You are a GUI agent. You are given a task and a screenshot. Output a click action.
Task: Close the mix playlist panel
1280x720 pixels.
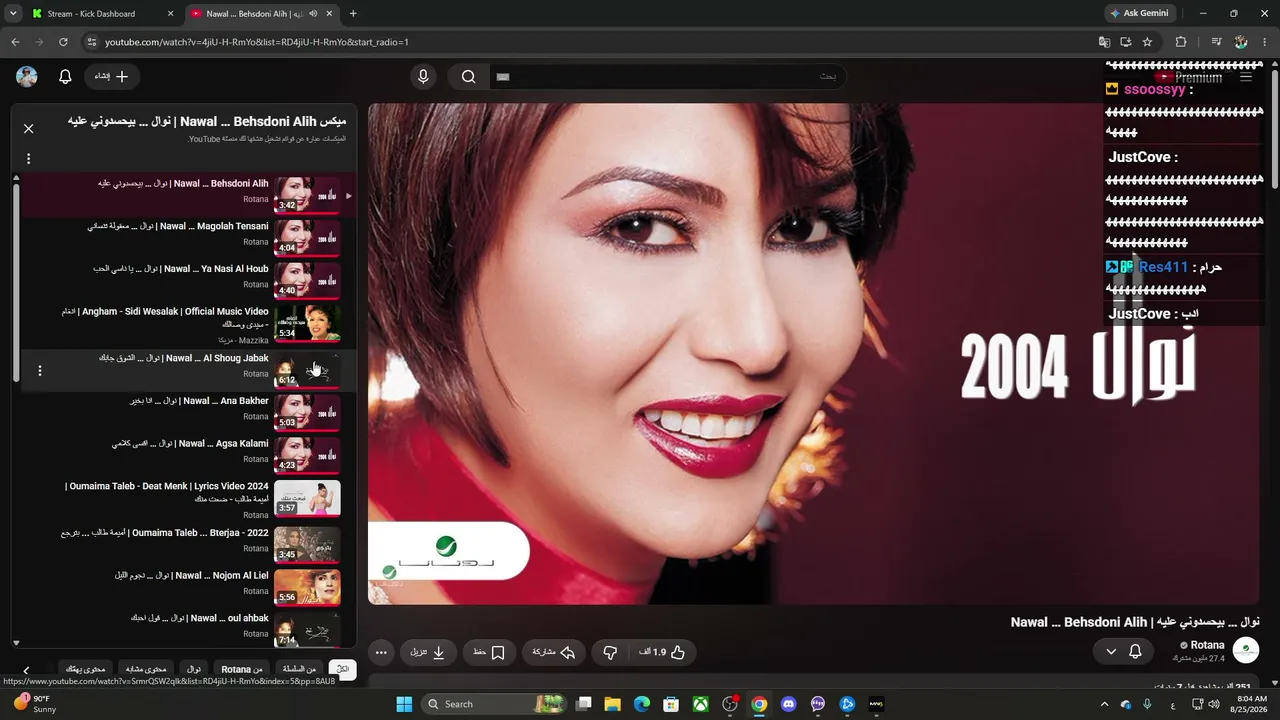pos(28,129)
